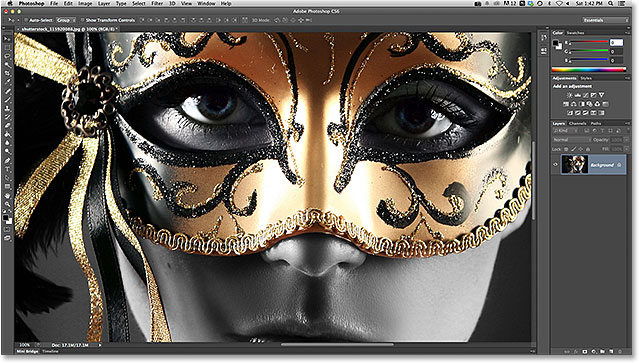Add Photo Filter adjustment
The width and height of the screenshot is (639, 363).
(590, 104)
